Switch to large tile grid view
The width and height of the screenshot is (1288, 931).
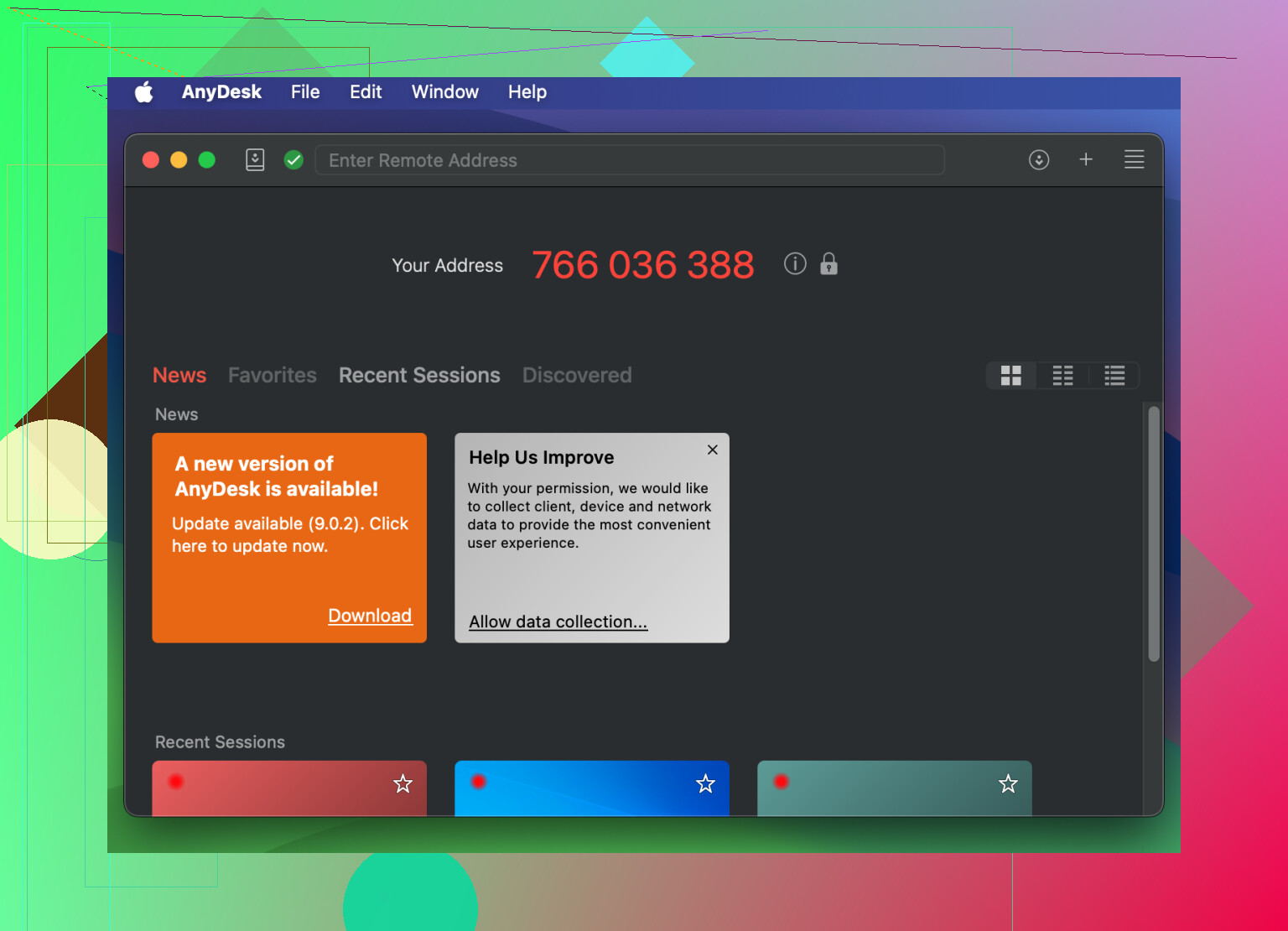coord(1011,376)
